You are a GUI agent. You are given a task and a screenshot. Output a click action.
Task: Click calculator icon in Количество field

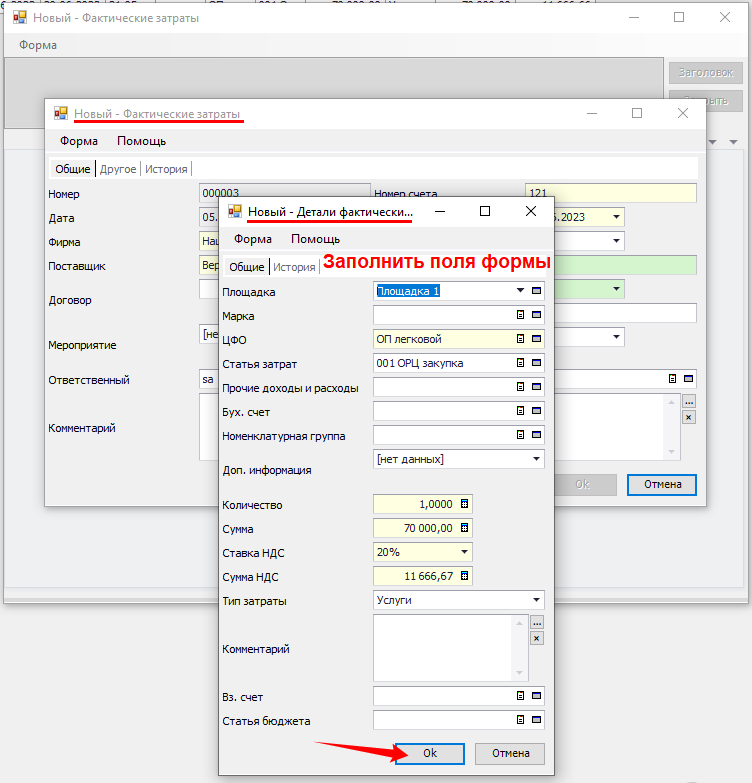click(464, 504)
